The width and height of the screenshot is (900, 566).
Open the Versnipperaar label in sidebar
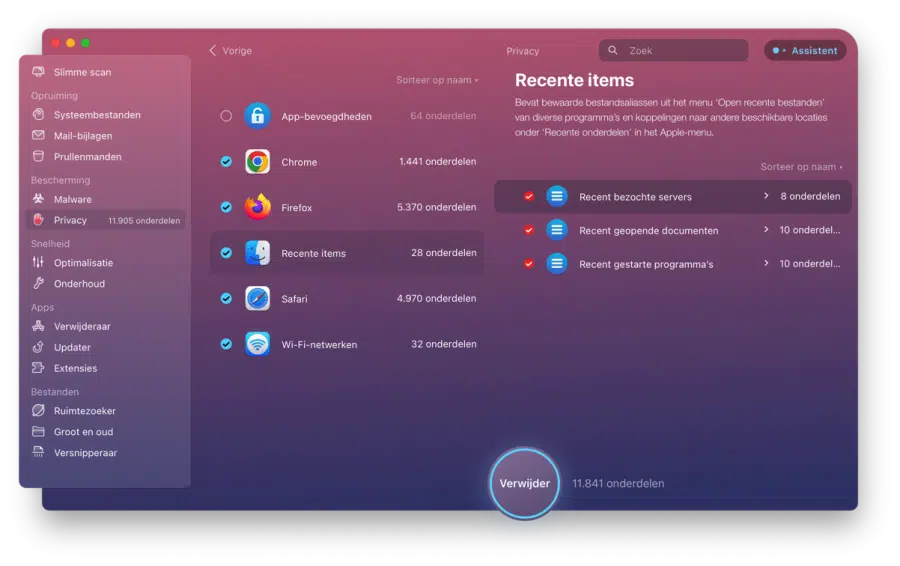pyautogui.click(x=85, y=453)
